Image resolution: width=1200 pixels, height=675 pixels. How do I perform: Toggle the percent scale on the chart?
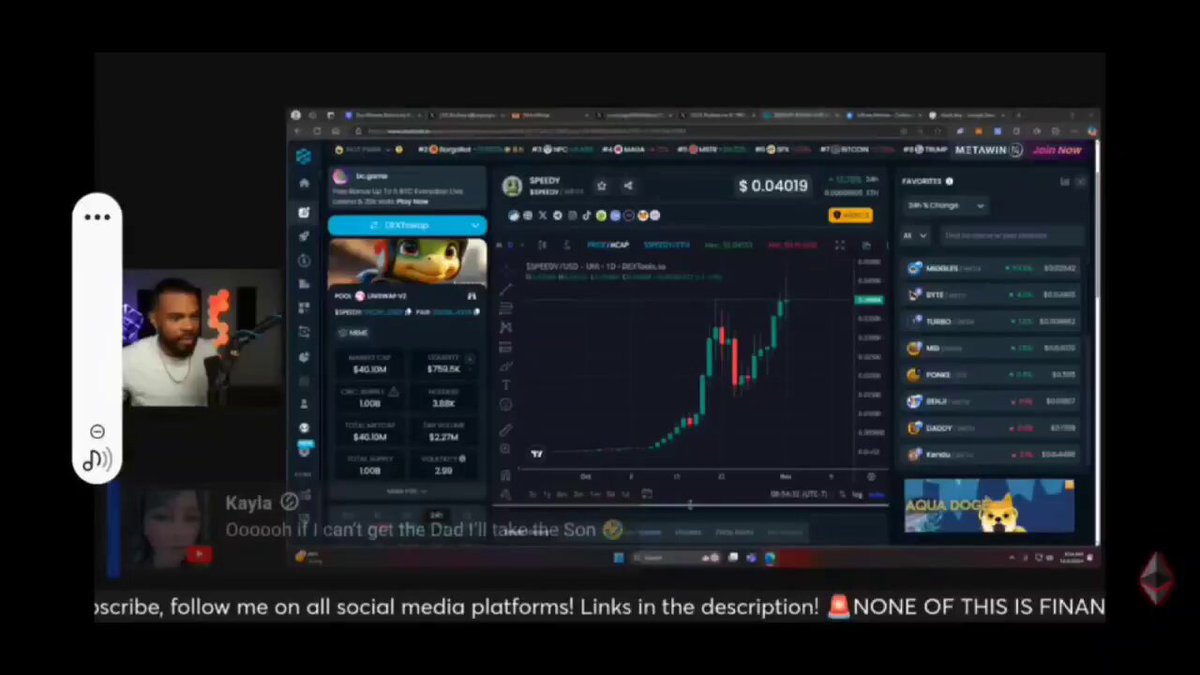(x=842, y=494)
